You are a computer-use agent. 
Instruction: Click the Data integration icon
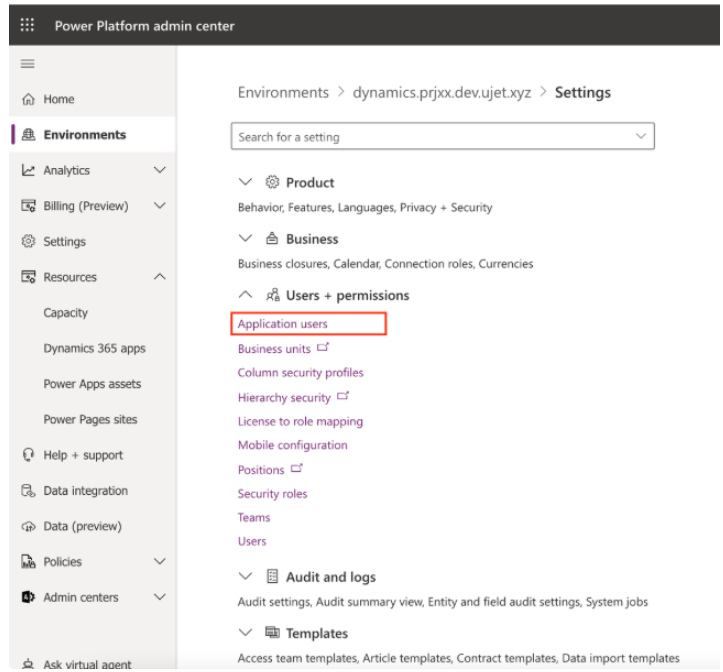[x=28, y=491]
